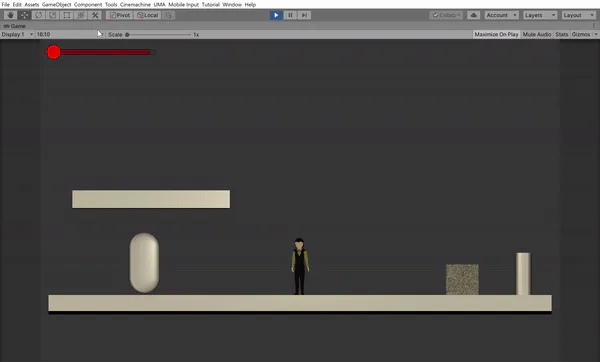Toggle Mute Audio in Game view
600x362 pixels.
tap(537, 34)
